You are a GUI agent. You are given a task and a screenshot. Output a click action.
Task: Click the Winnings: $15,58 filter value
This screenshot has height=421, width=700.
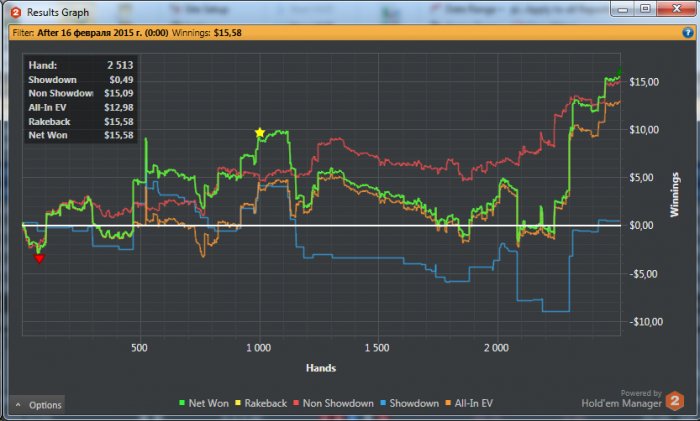[x=207, y=33]
